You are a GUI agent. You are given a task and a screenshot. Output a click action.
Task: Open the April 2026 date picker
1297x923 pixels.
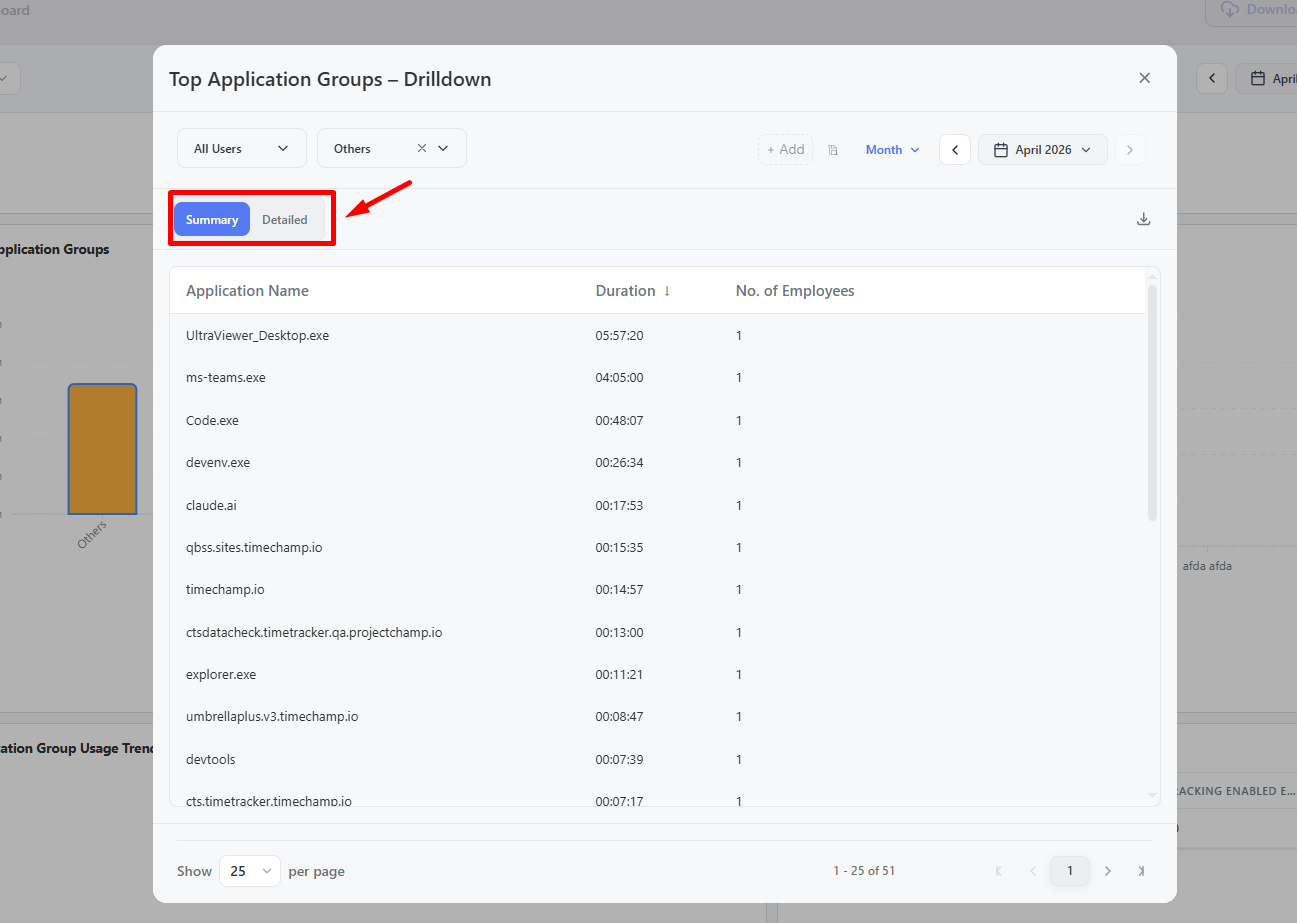(1042, 150)
